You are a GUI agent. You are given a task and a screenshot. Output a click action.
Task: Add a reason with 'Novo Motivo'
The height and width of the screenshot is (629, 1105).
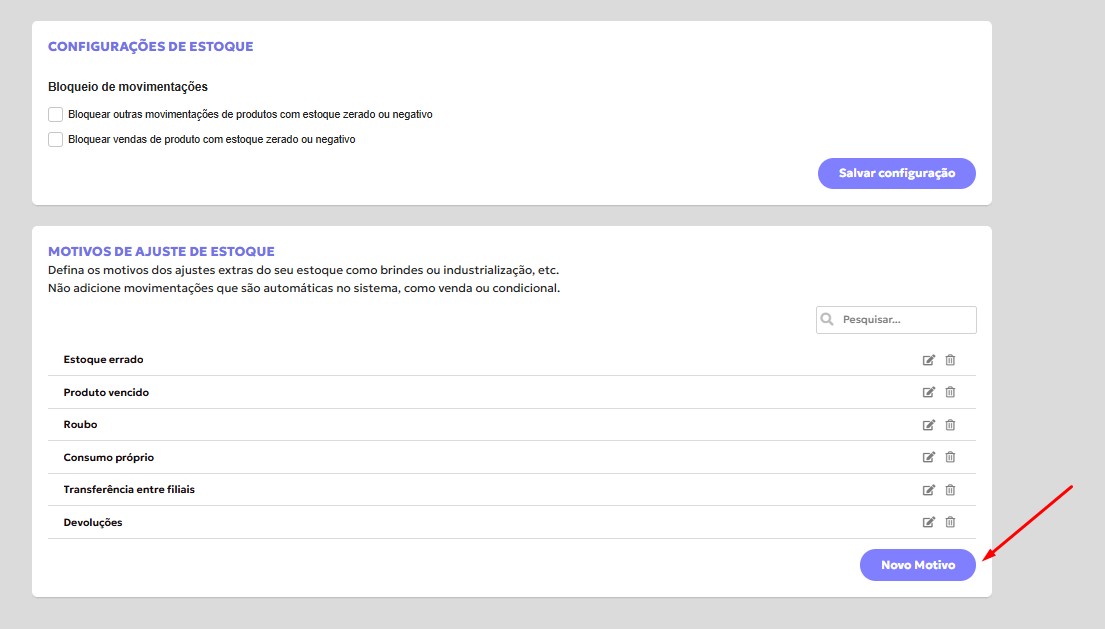(x=917, y=565)
